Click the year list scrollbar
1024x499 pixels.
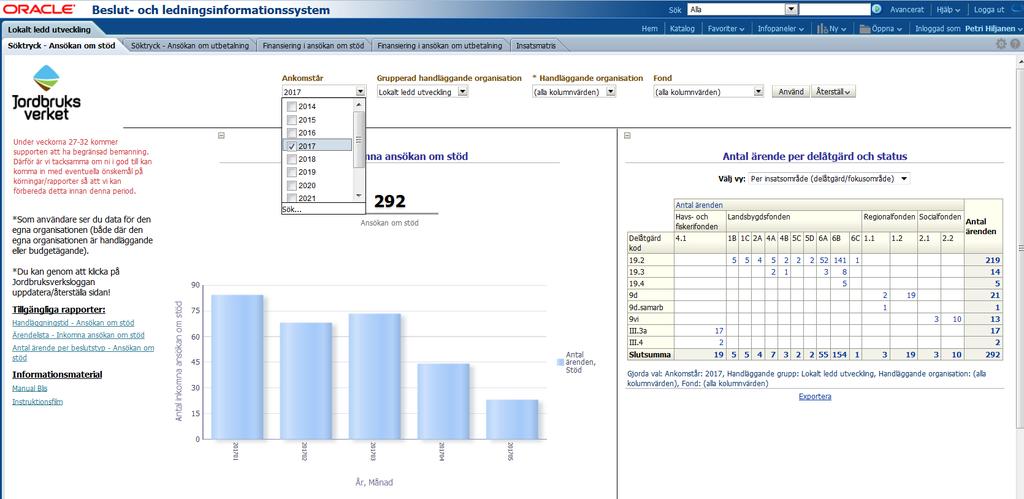359,150
